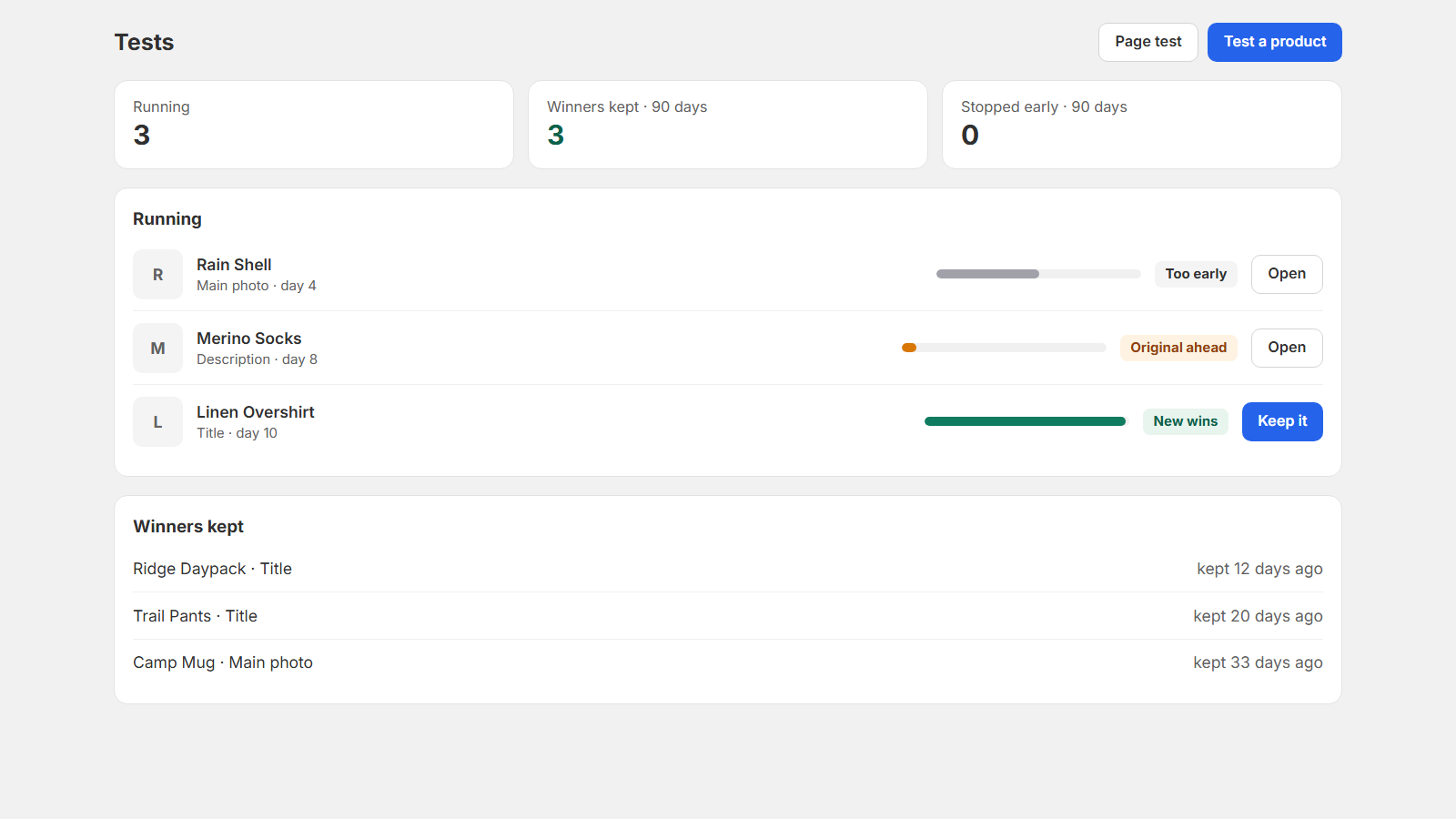
Task: Keep the Linen Overshirt winning variant
Action: [x=1282, y=421]
